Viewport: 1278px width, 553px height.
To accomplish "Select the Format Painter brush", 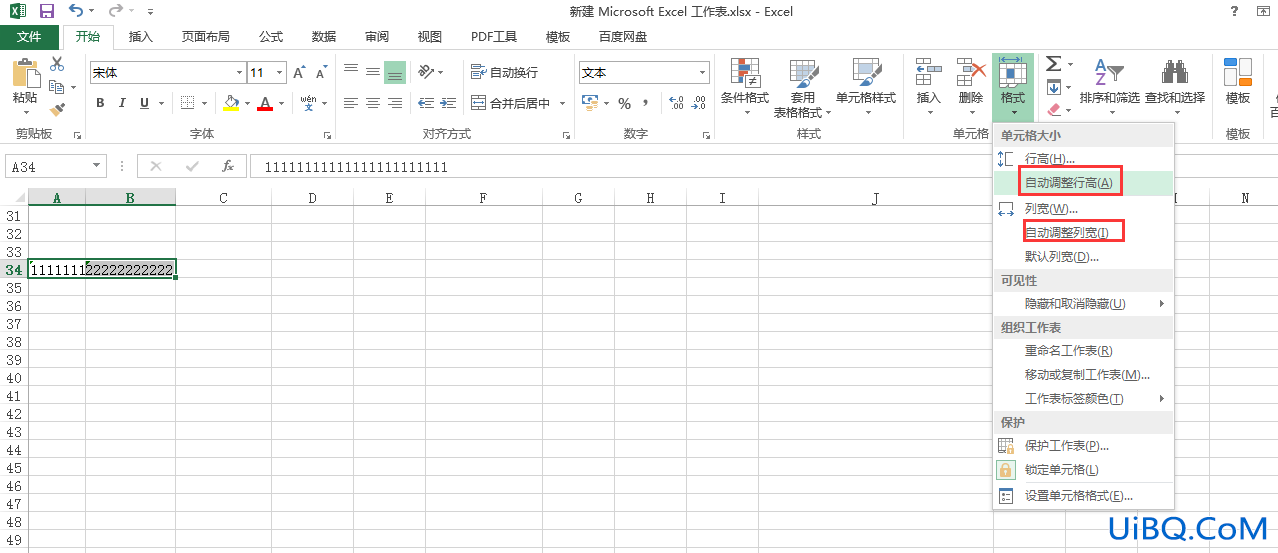I will click(57, 109).
